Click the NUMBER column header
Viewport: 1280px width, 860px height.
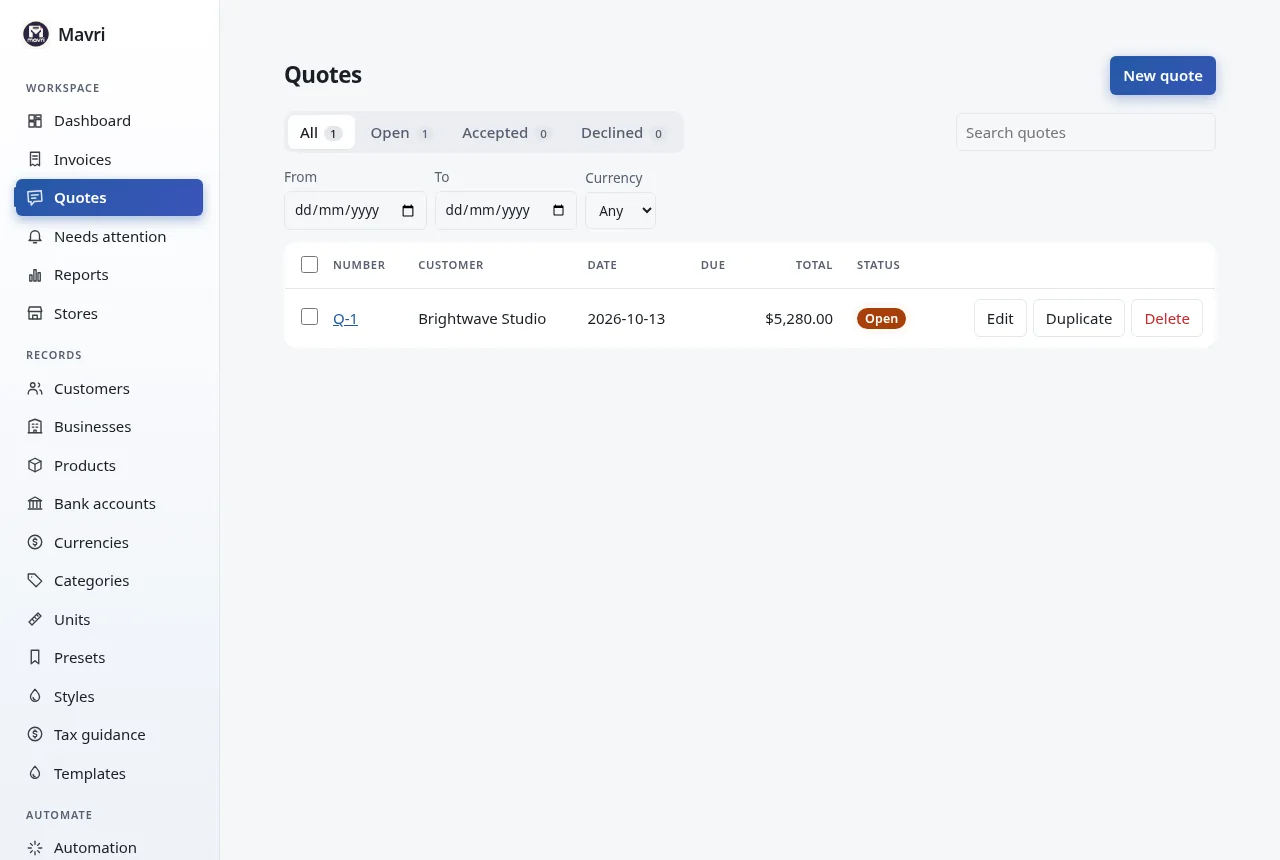tap(359, 265)
